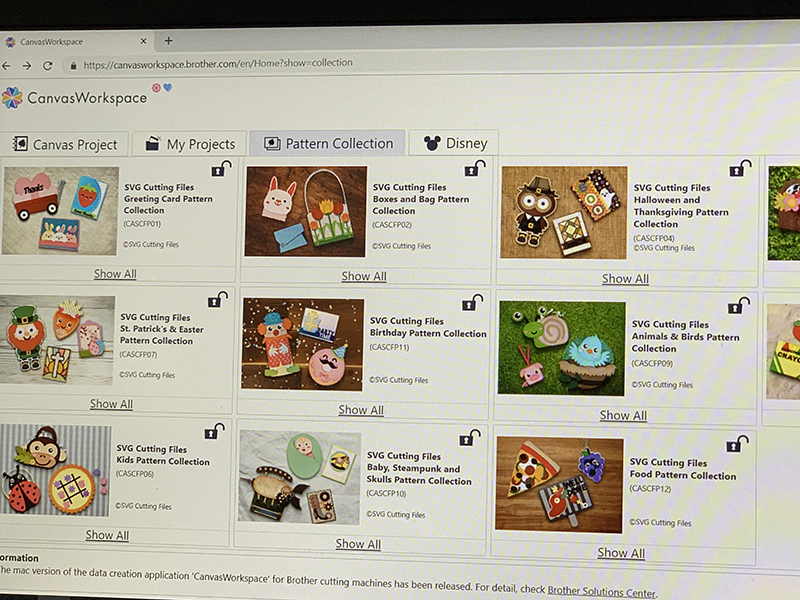Viewport: 800px width, 600px height.
Task: Switch to the My Projects tab
Action: (190, 144)
